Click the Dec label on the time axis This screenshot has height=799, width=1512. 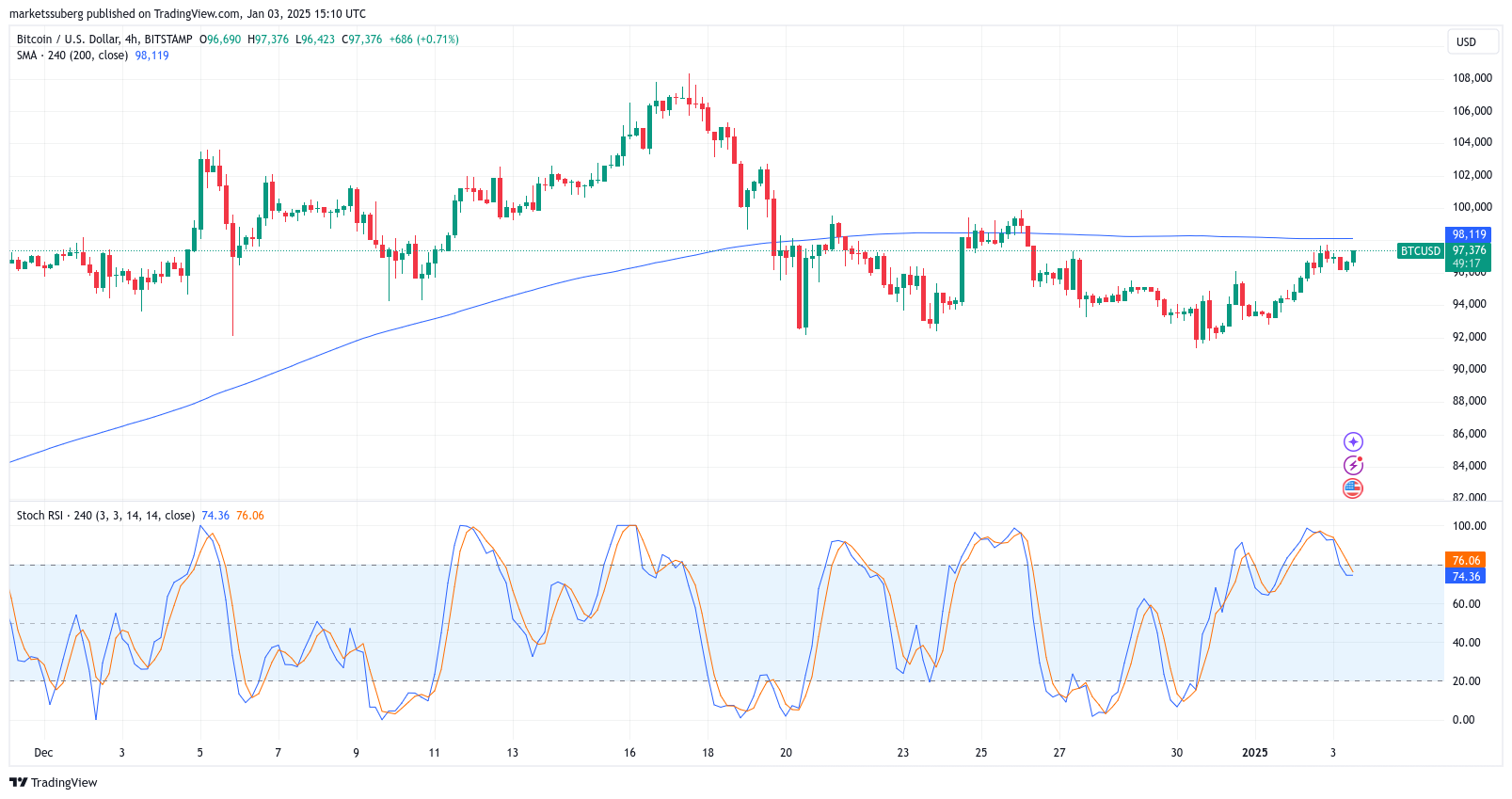(43, 753)
